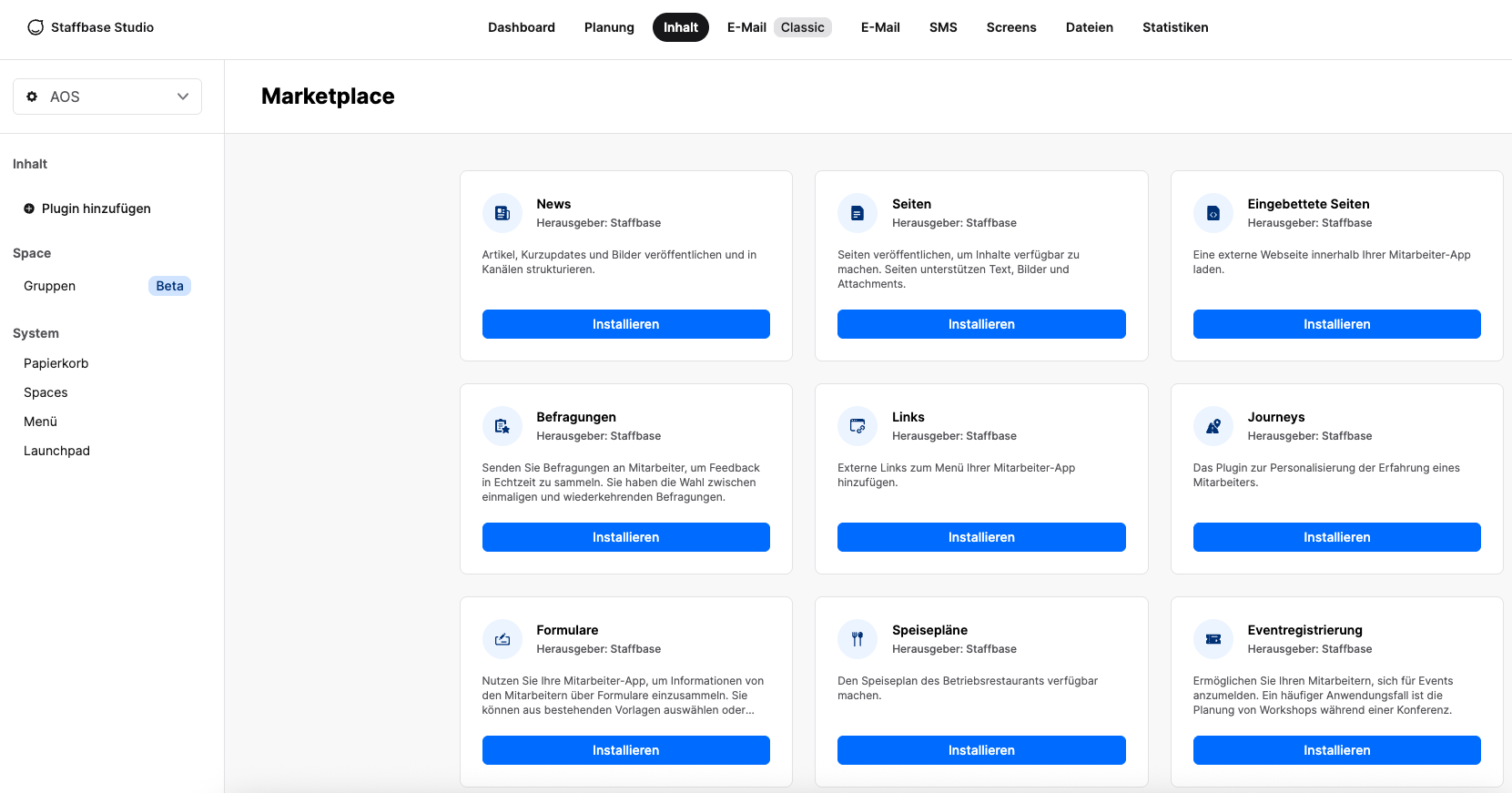Click the System section label in sidebar

36,333
